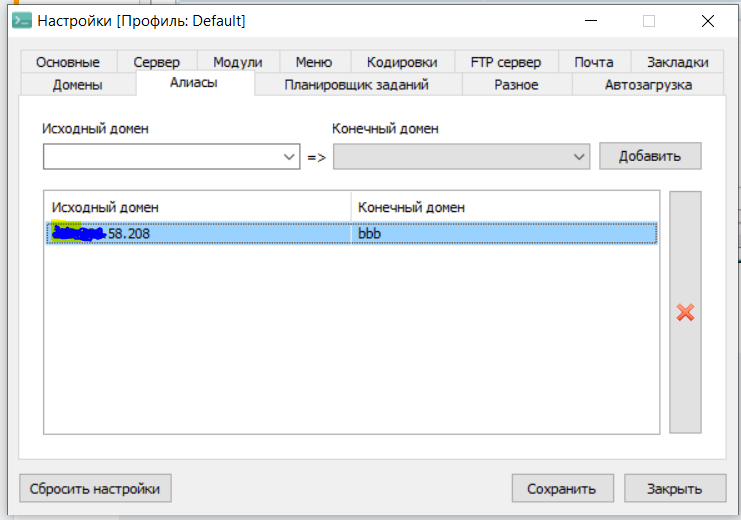The width and height of the screenshot is (741, 520).
Task: Sort by Конечный домен column header
Action: click(x=504, y=207)
